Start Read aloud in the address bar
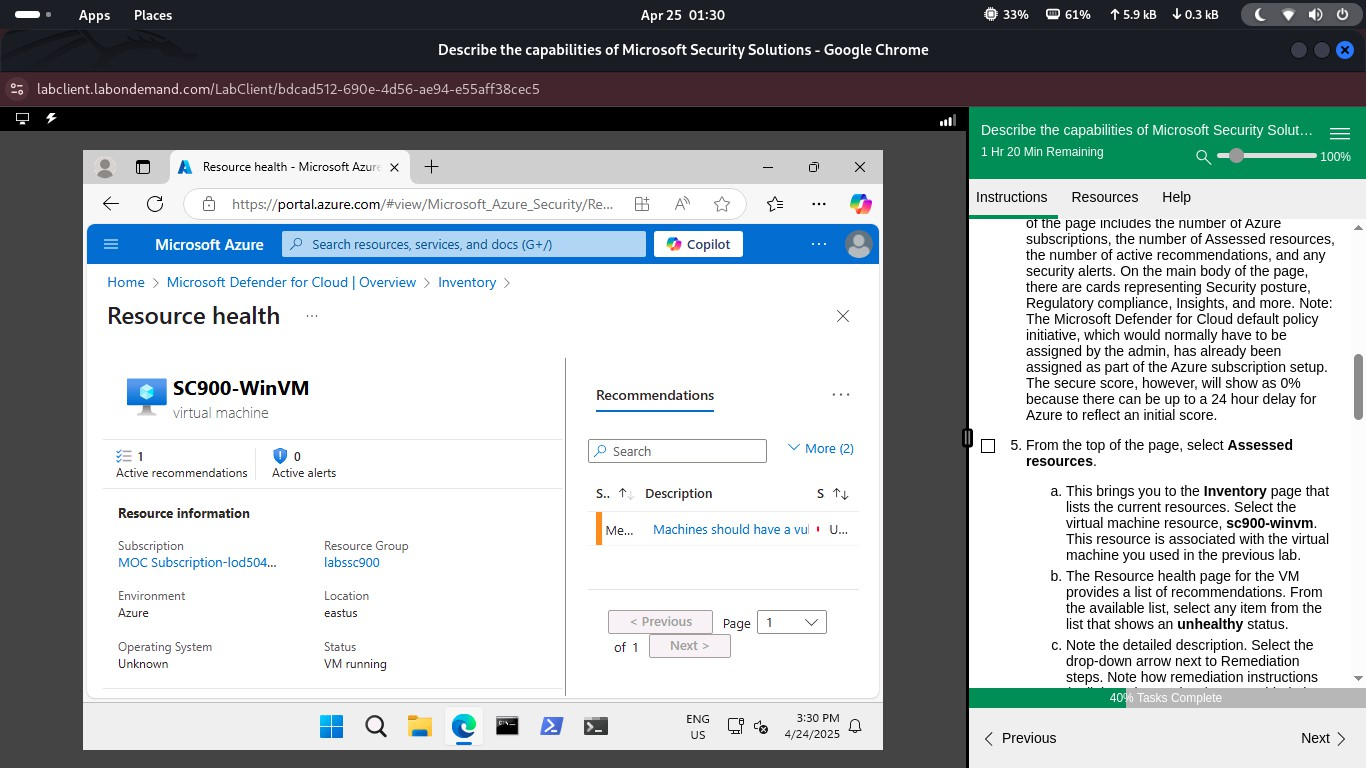Viewport: 1366px width, 768px height. click(x=681, y=203)
